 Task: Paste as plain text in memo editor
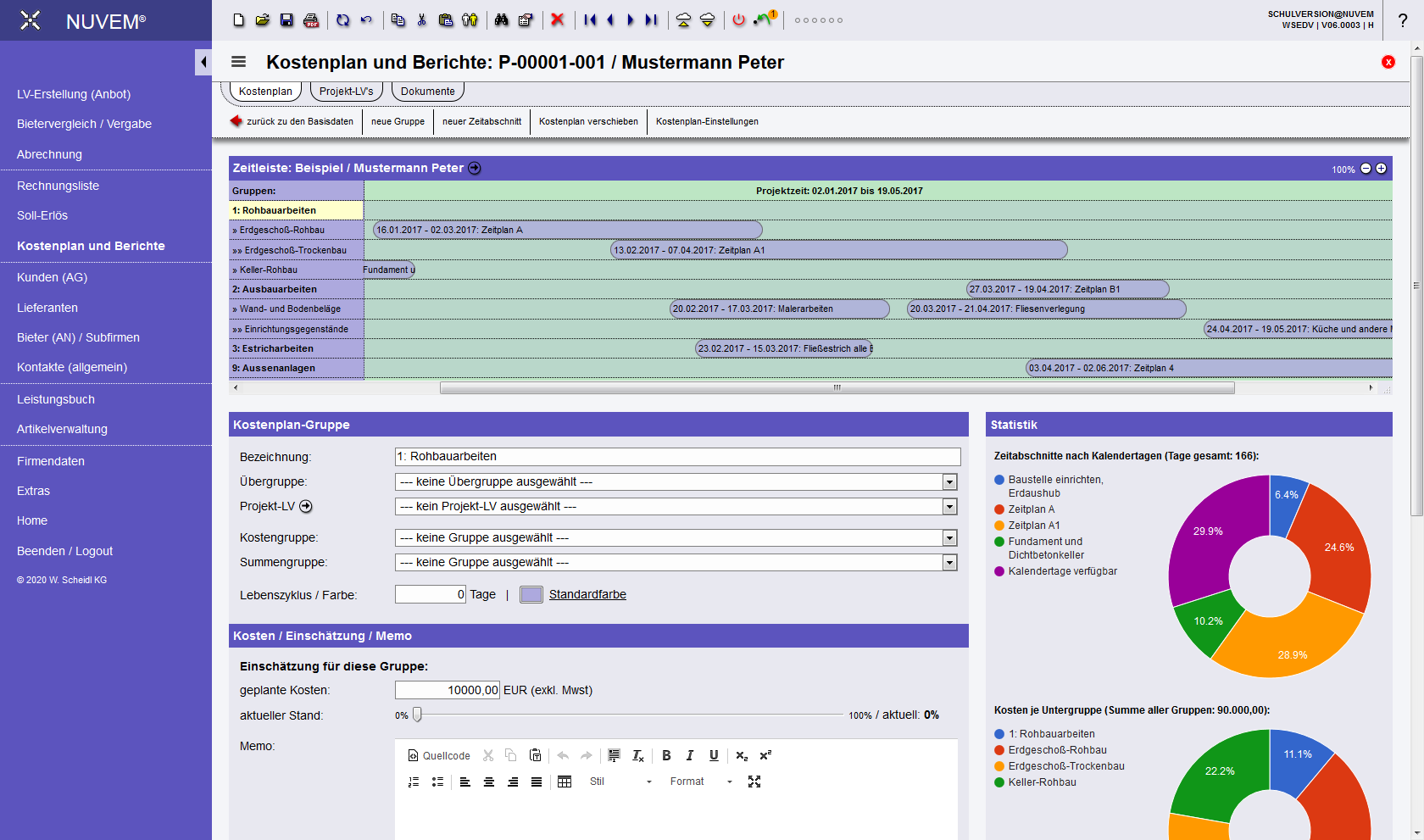tap(535, 755)
